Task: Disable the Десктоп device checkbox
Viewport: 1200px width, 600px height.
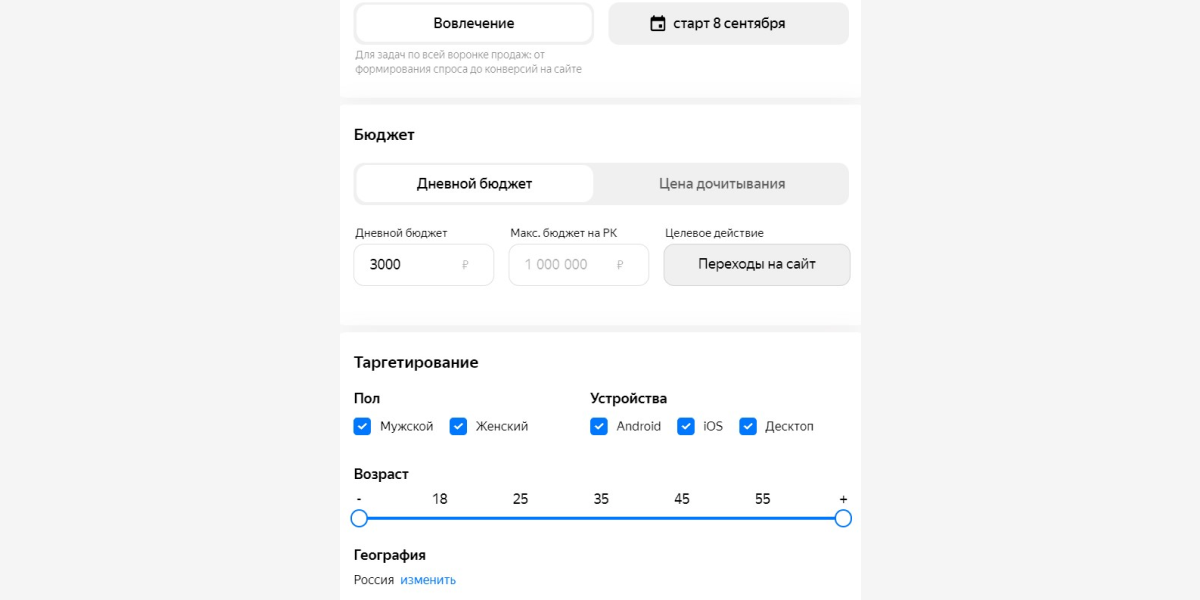Action: [x=748, y=426]
